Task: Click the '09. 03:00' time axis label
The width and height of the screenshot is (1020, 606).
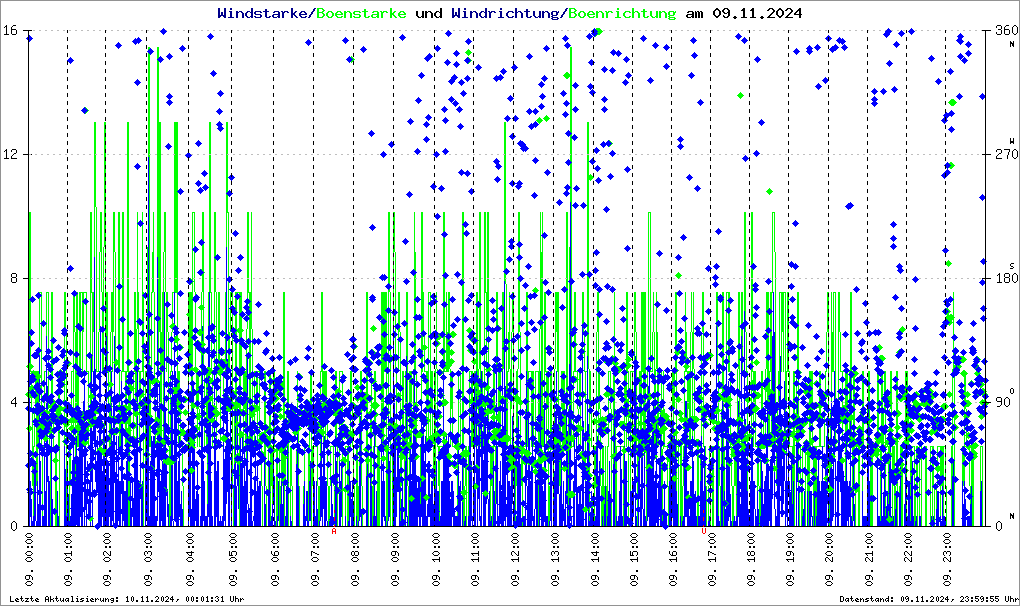Action: tap(148, 560)
